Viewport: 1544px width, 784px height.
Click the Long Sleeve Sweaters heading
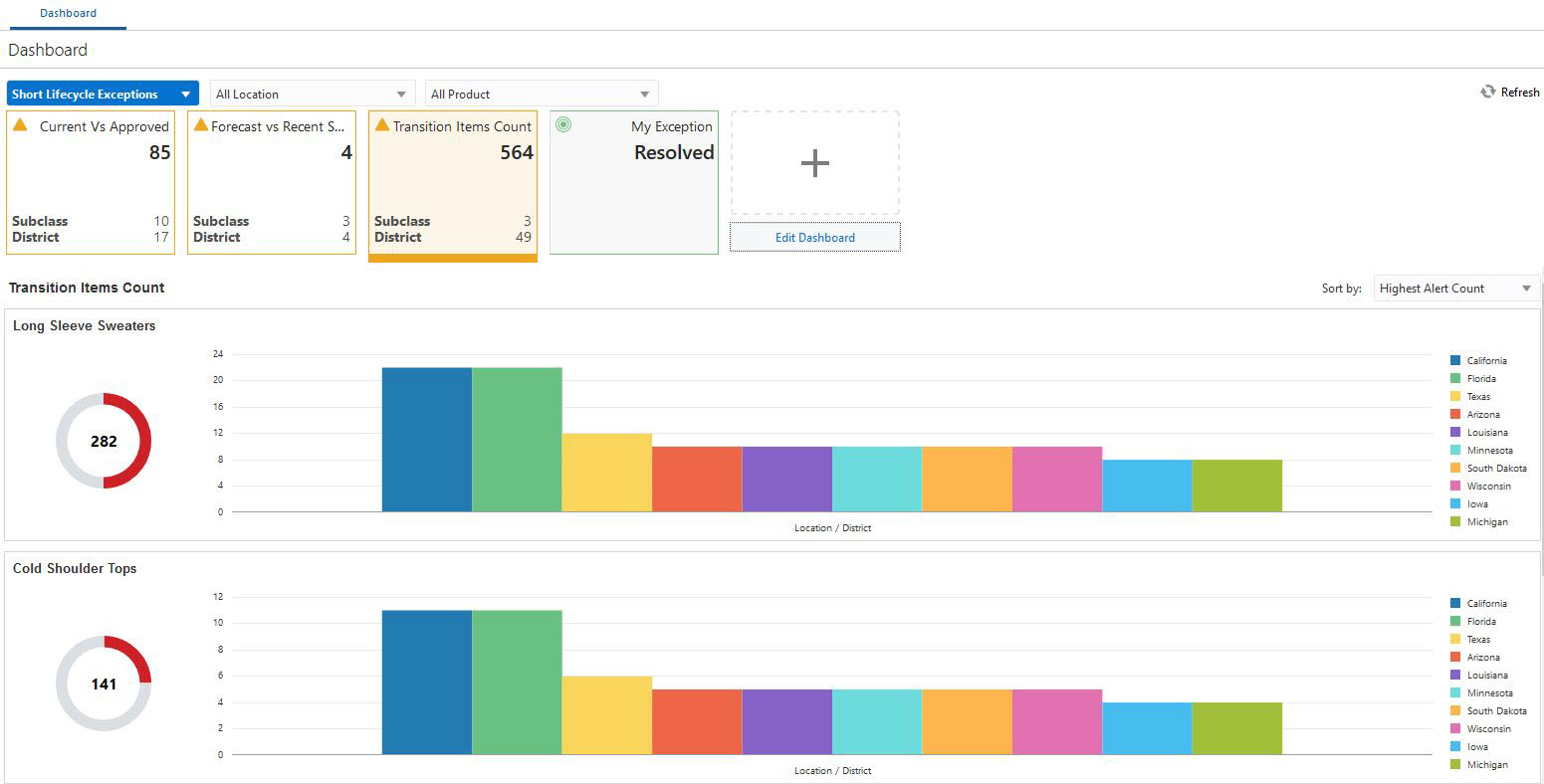tap(85, 325)
